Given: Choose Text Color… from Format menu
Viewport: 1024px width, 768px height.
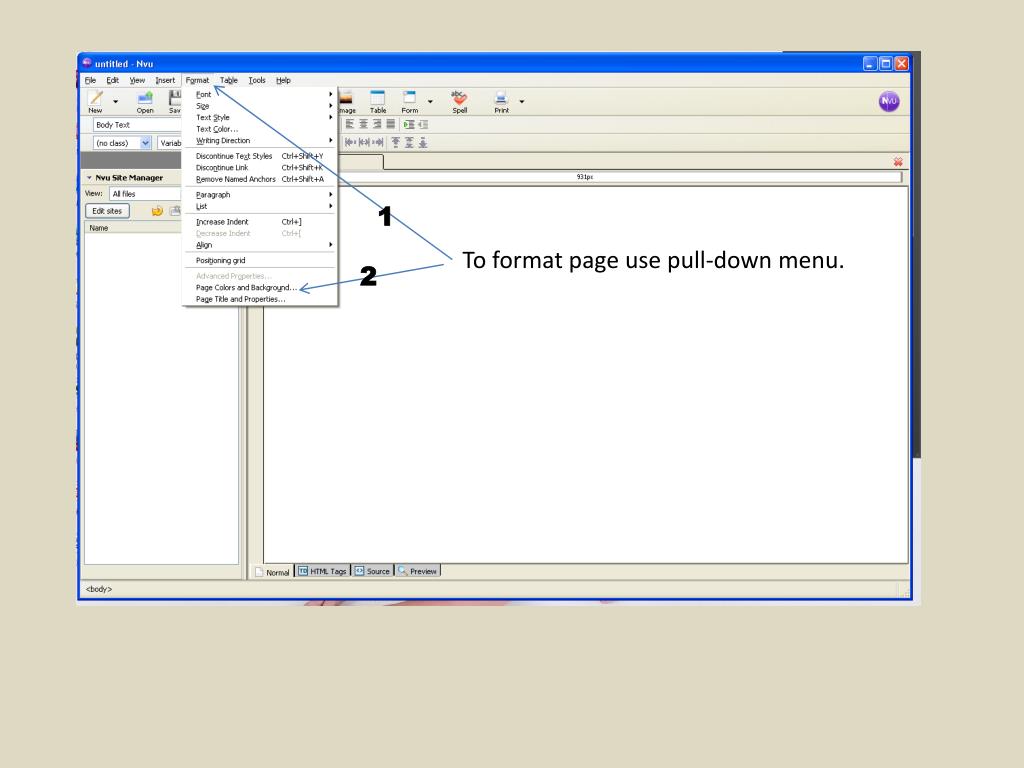Looking at the screenshot, I should tap(261, 129).
